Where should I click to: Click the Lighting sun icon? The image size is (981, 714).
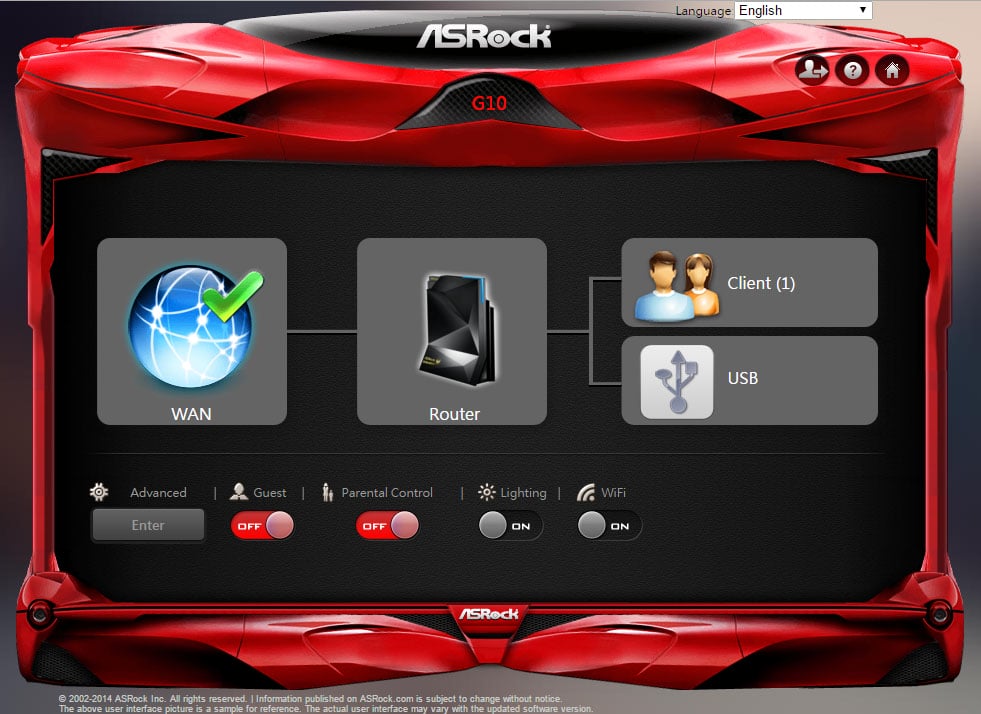pyautogui.click(x=486, y=492)
